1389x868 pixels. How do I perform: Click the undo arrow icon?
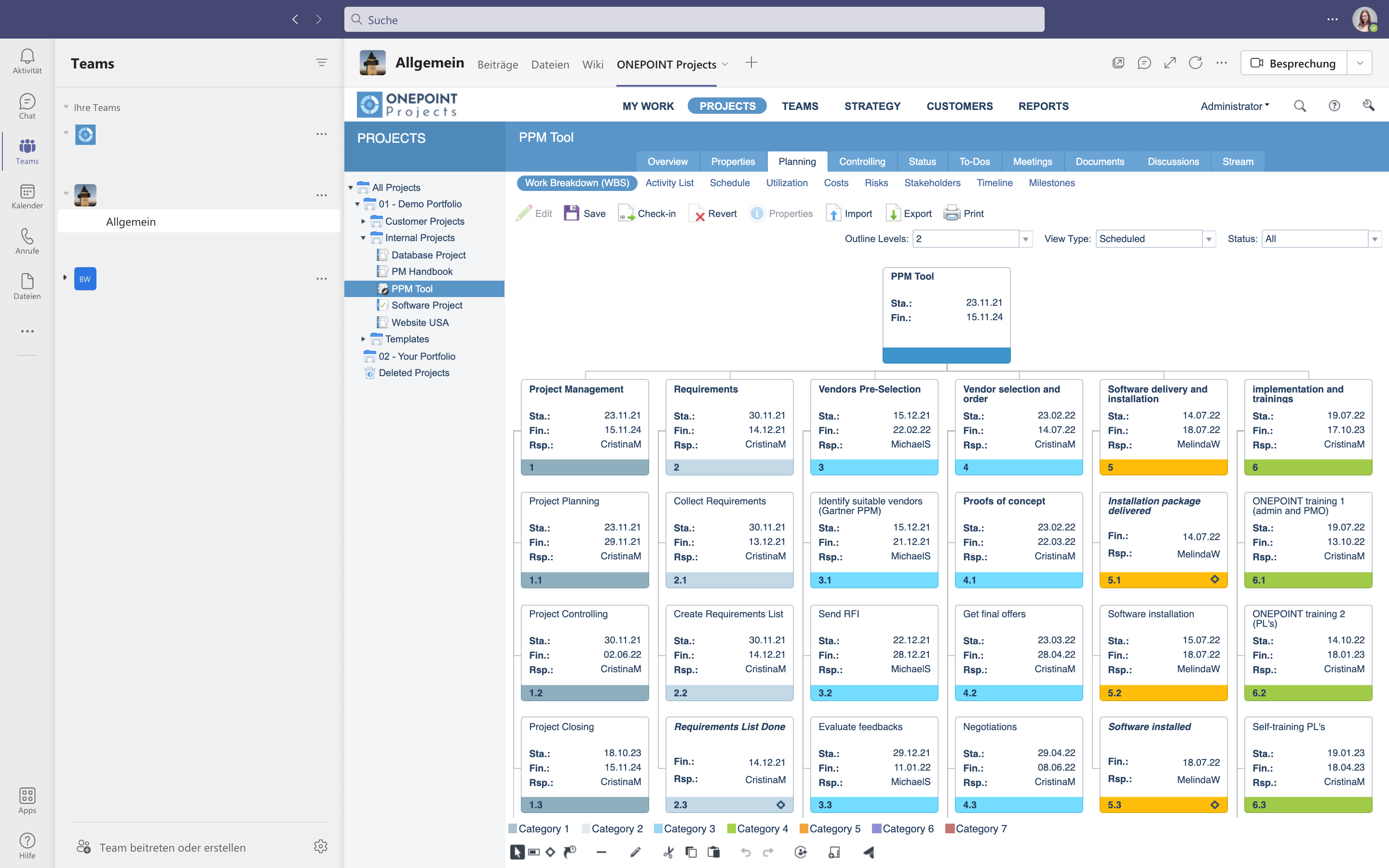pos(746,852)
